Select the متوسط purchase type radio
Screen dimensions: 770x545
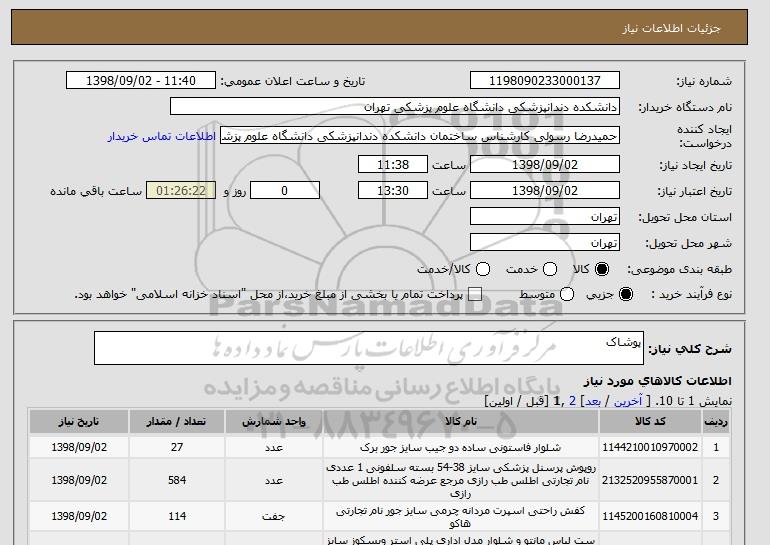click(x=567, y=294)
